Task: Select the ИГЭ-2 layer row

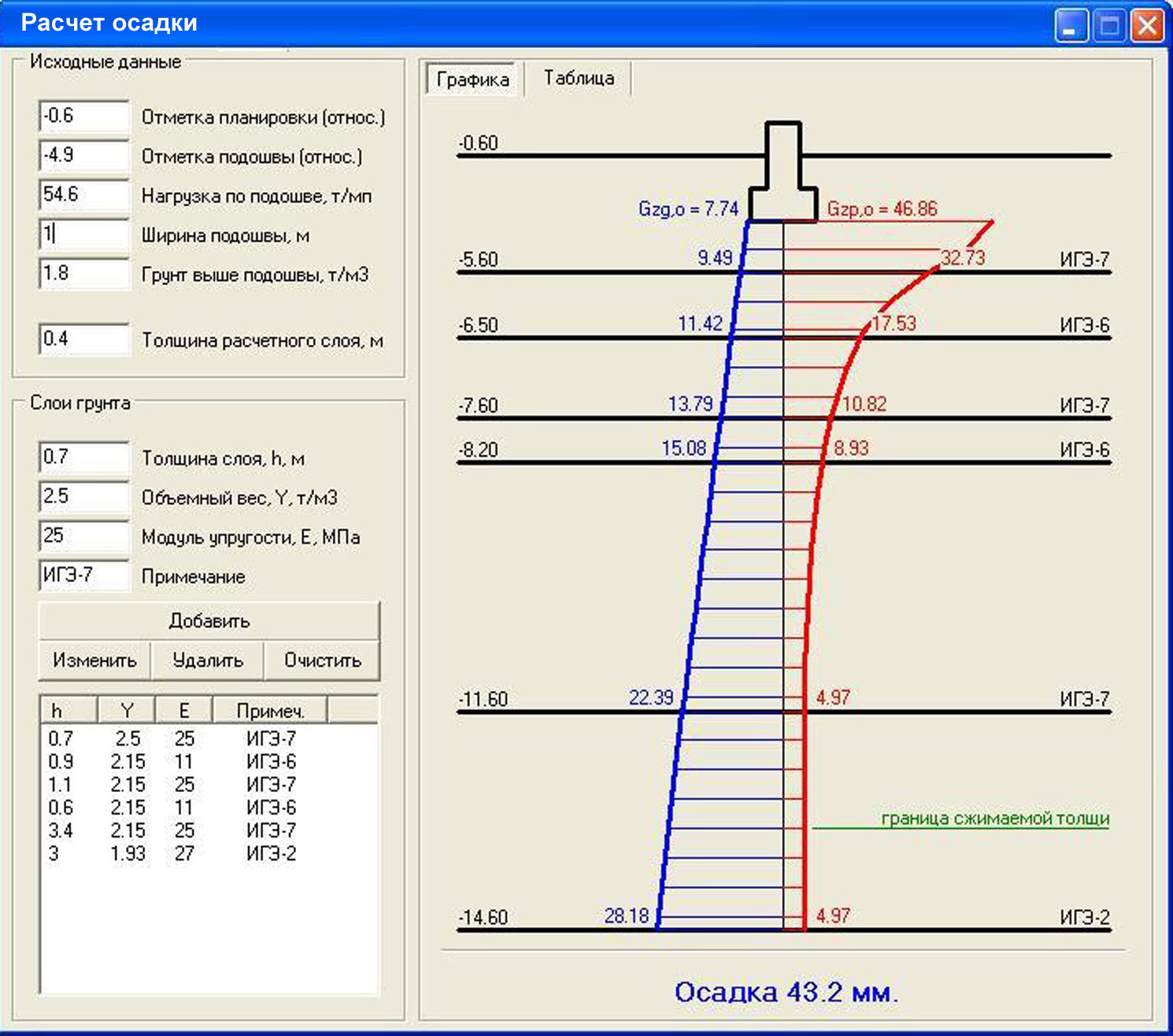Action: tap(209, 853)
